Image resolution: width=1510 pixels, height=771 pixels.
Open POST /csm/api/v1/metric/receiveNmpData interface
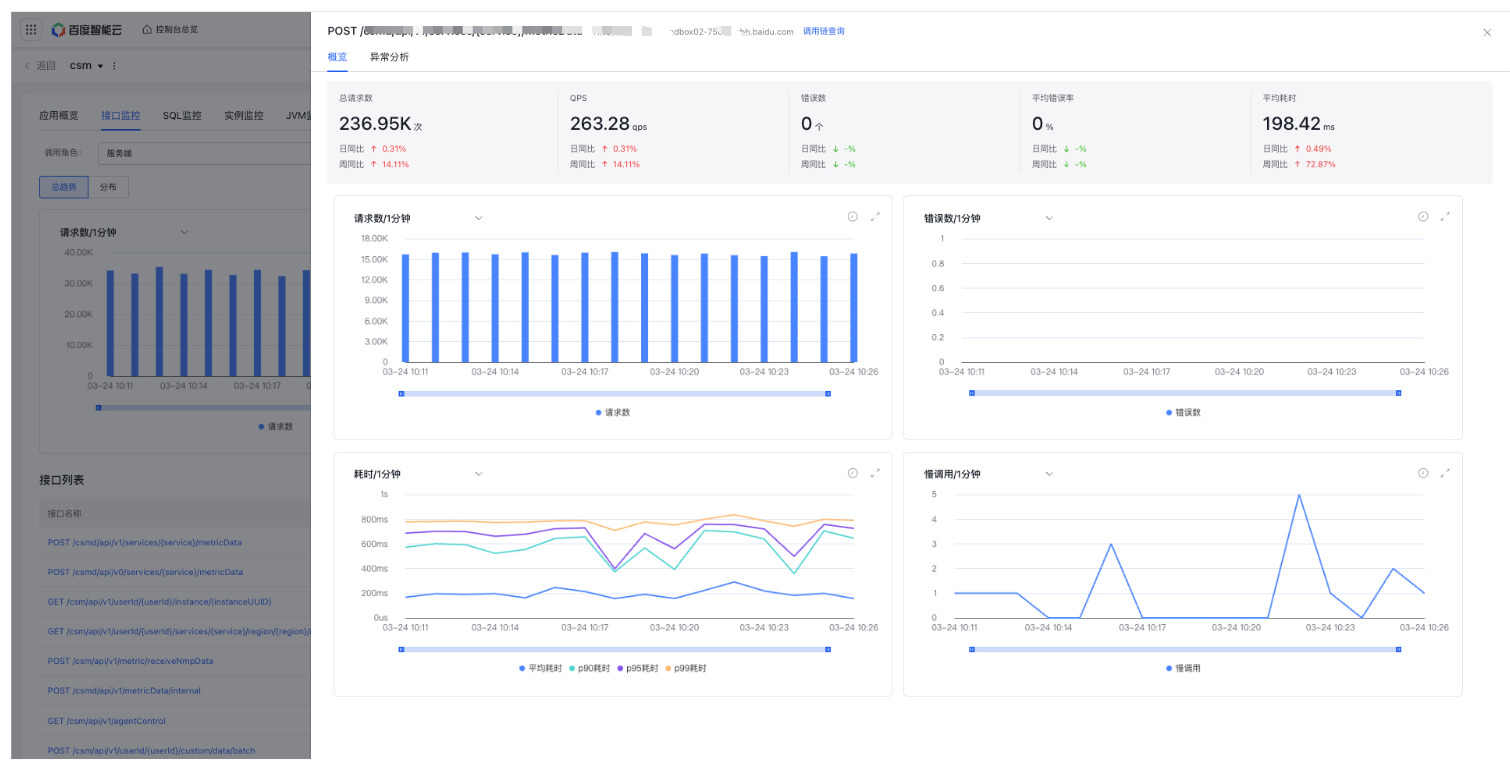[130, 661]
